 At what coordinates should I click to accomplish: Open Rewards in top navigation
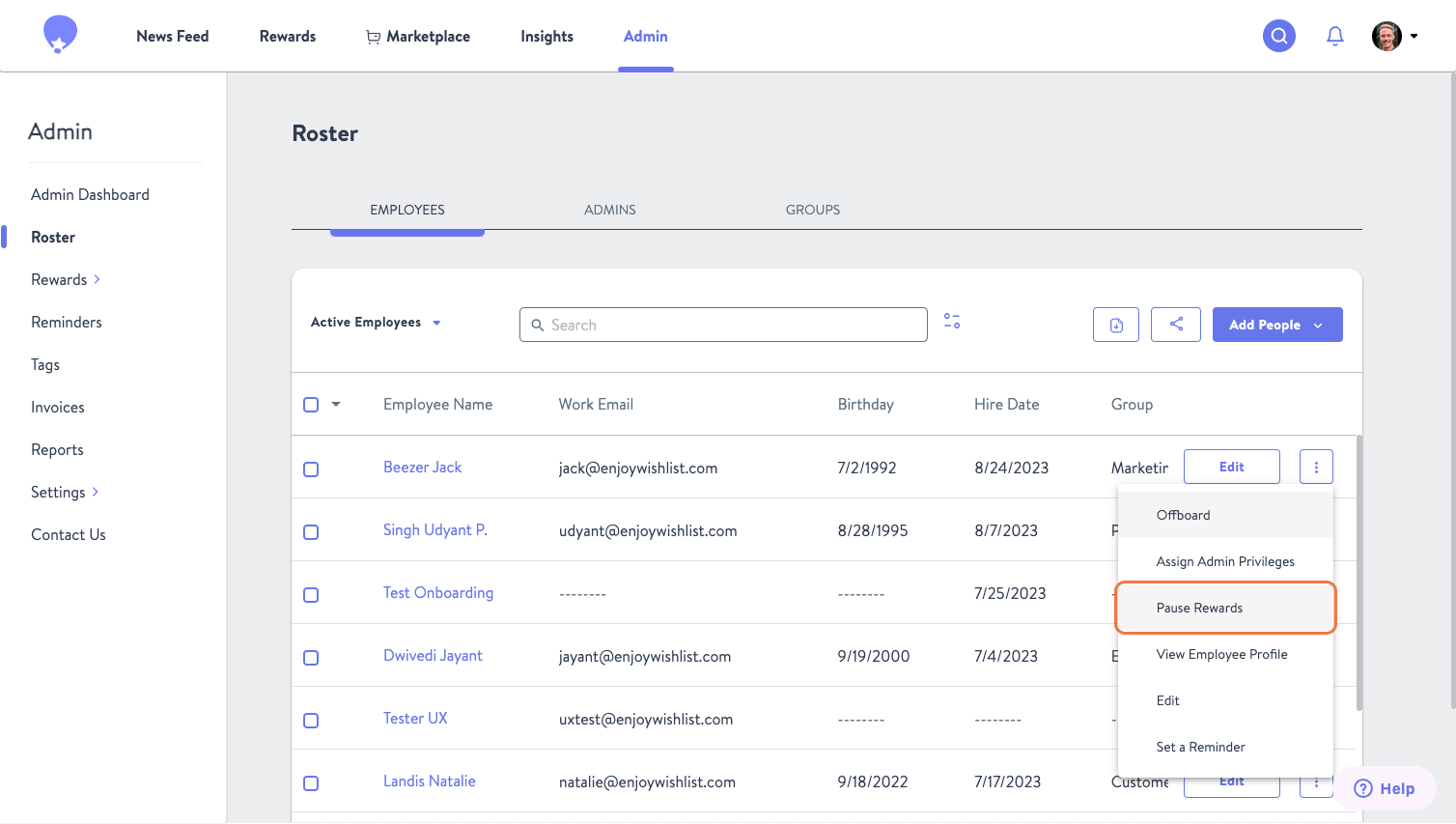[288, 36]
